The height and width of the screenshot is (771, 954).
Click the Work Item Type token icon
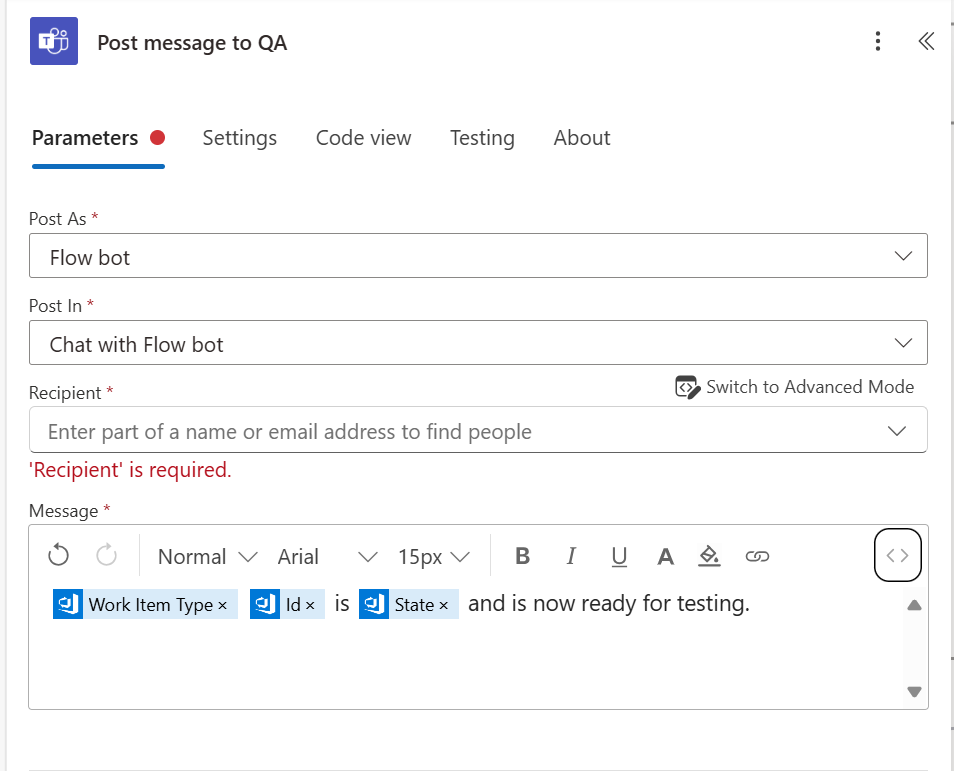tap(68, 604)
